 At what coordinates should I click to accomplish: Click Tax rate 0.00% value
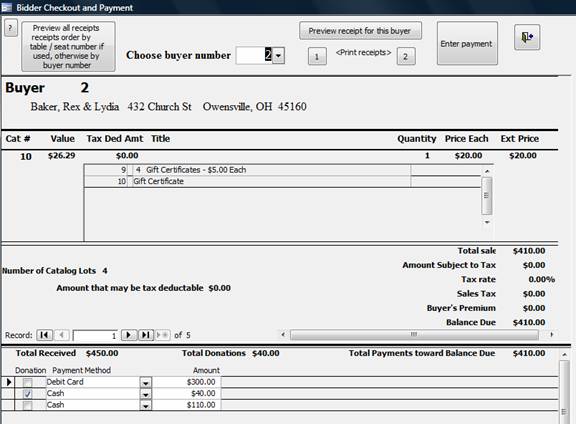click(x=541, y=279)
